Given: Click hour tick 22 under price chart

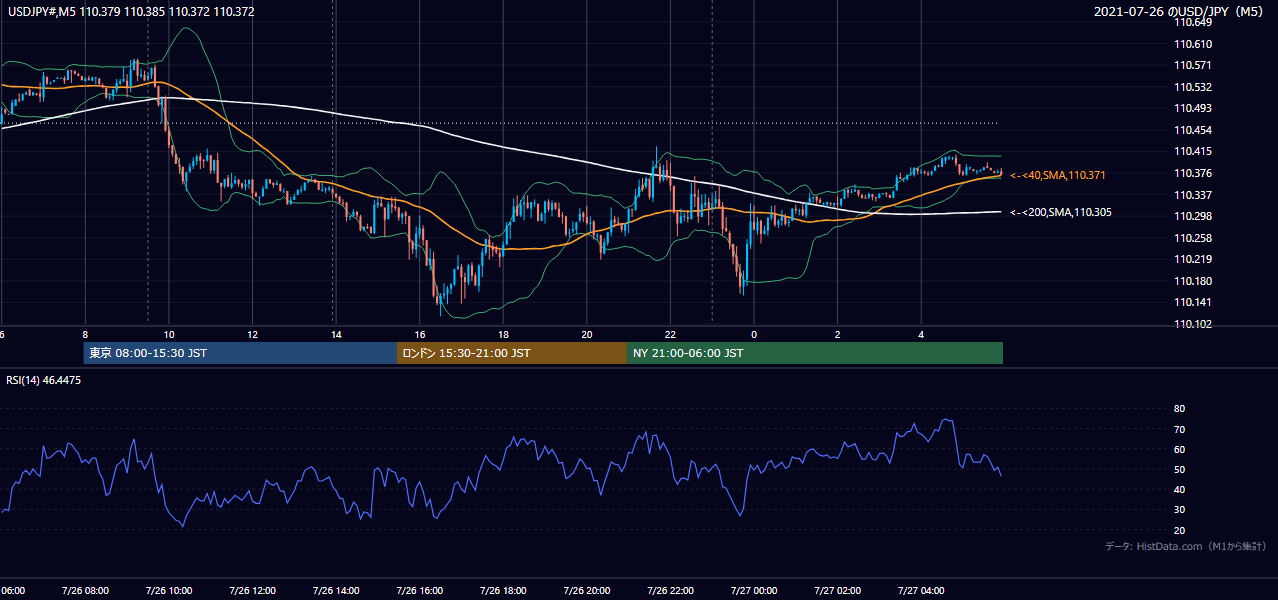Looking at the screenshot, I should [x=671, y=335].
